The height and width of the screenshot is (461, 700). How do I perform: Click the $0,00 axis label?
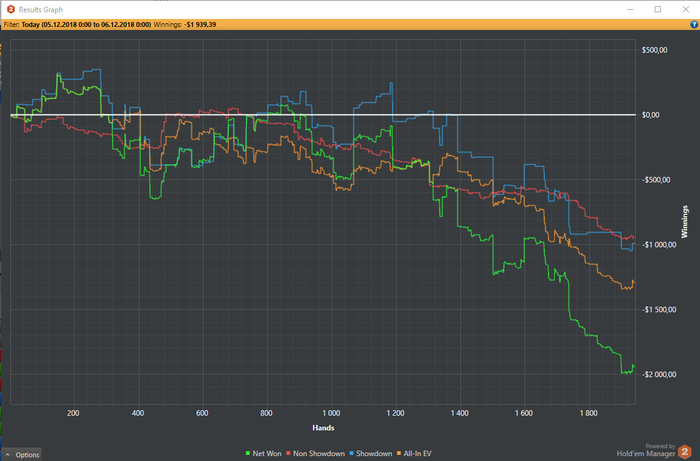click(650, 115)
